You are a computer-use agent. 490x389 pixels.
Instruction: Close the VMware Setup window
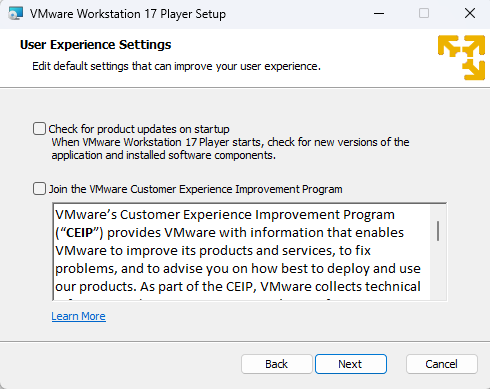pos(470,14)
